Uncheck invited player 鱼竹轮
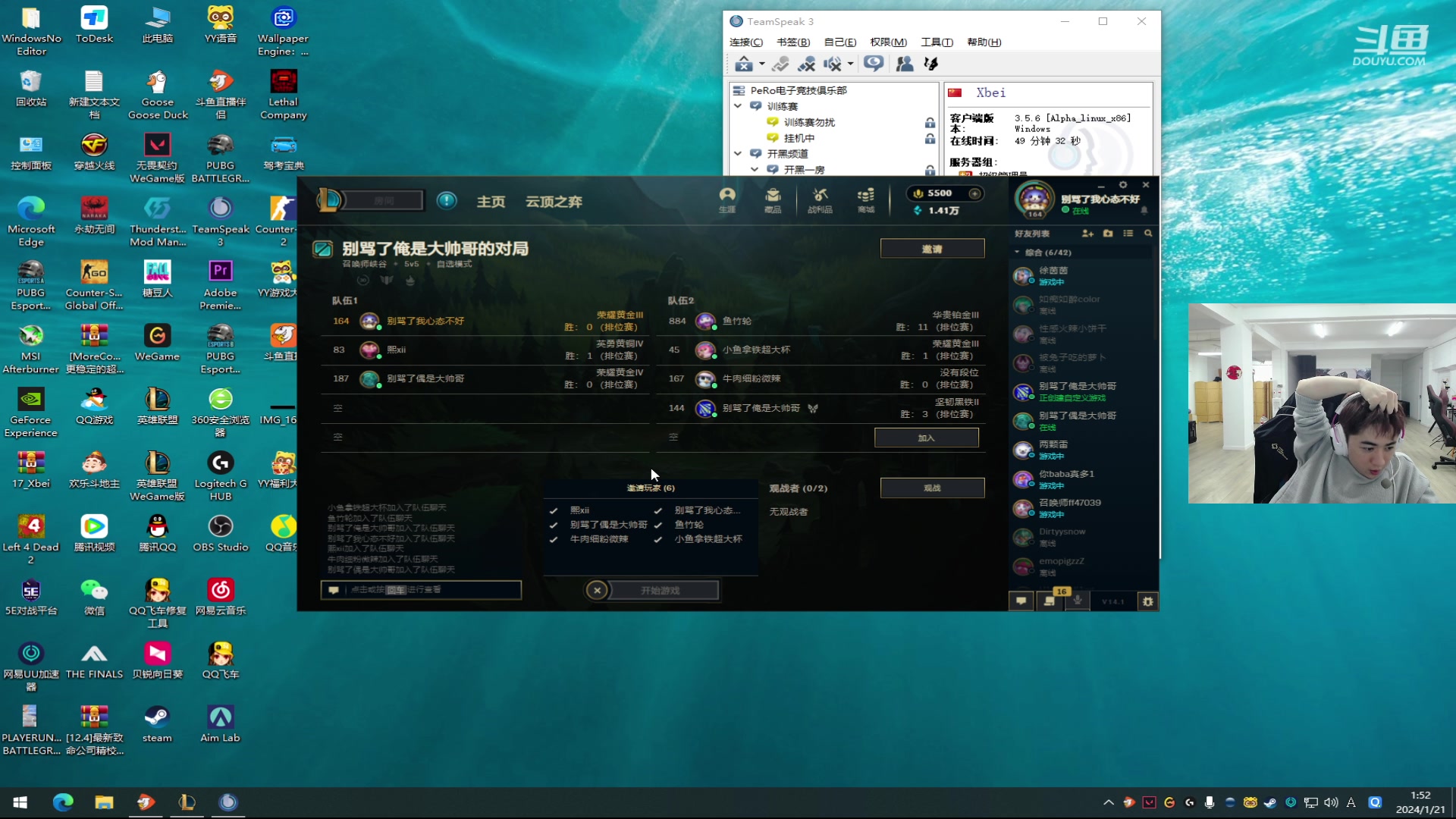This screenshot has height=819, width=1456. click(658, 525)
